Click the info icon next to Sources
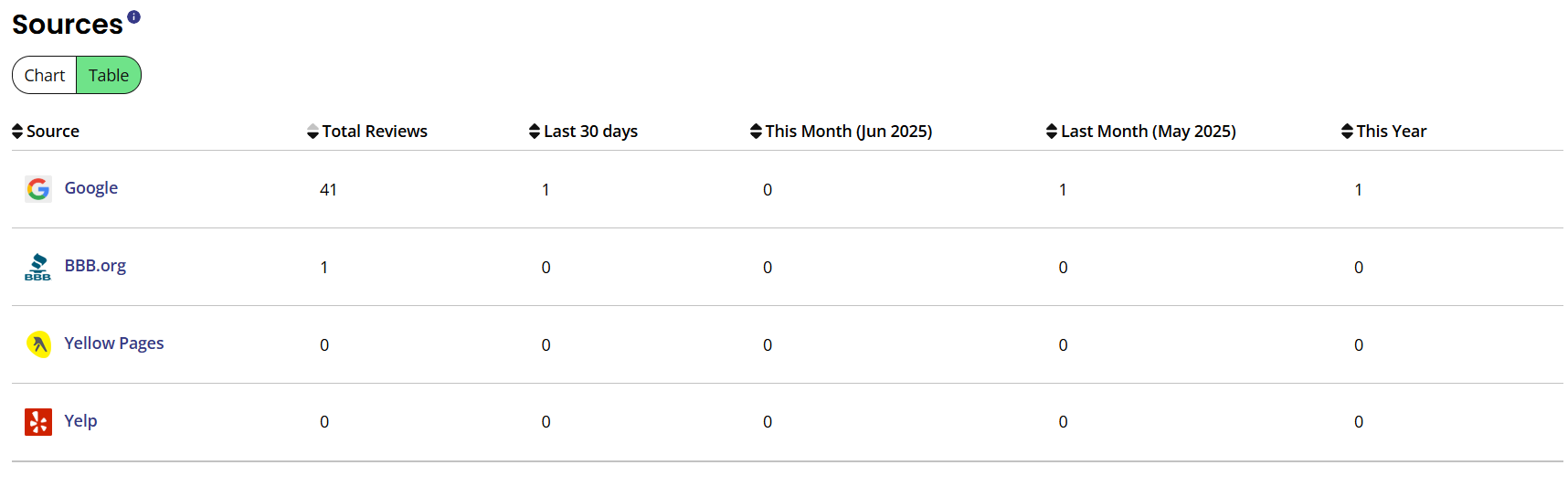The height and width of the screenshot is (497, 1568). [x=133, y=16]
